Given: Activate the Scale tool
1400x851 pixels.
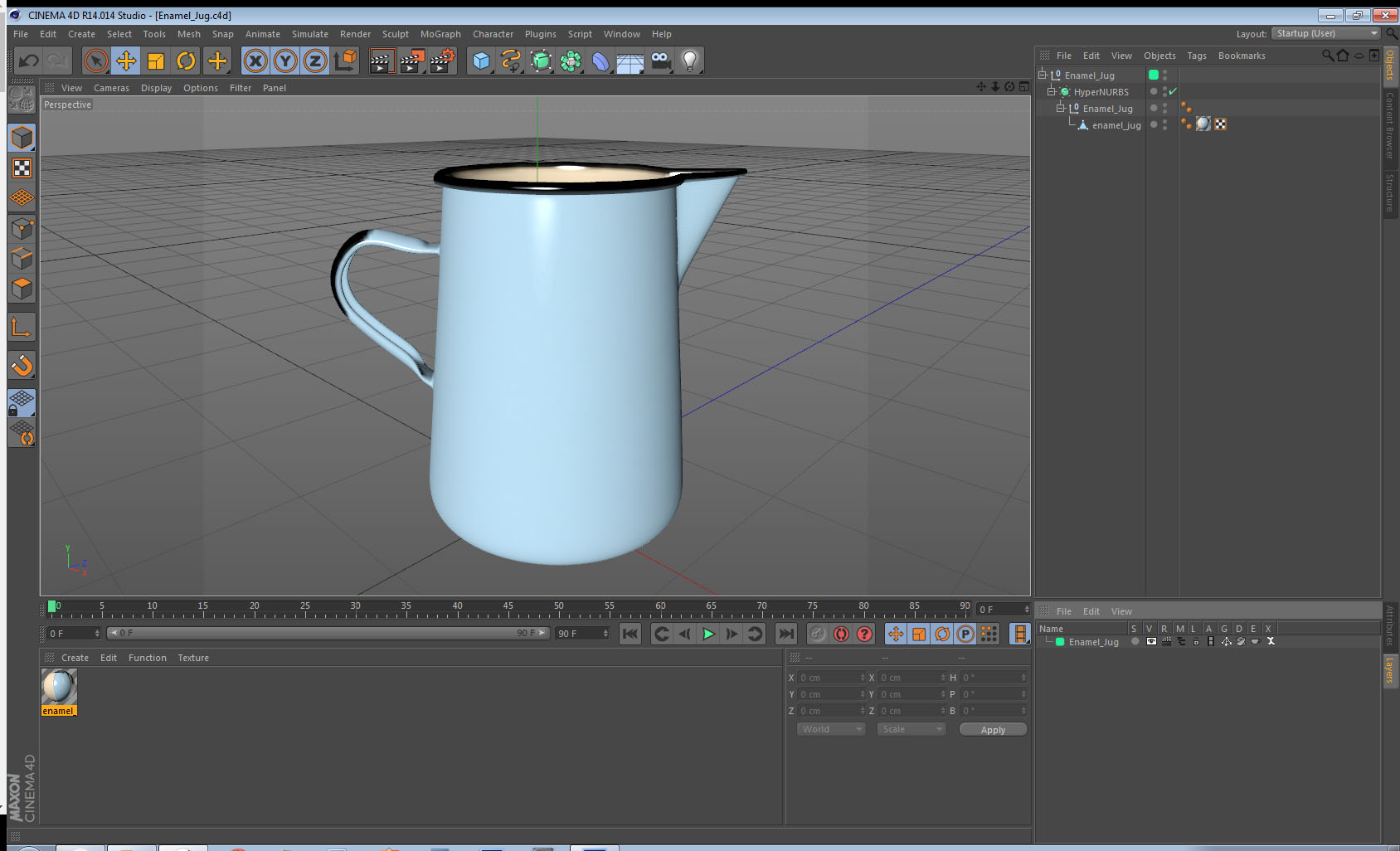Looking at the screenshot, I should pyautogui.click(x=156, y=61).
